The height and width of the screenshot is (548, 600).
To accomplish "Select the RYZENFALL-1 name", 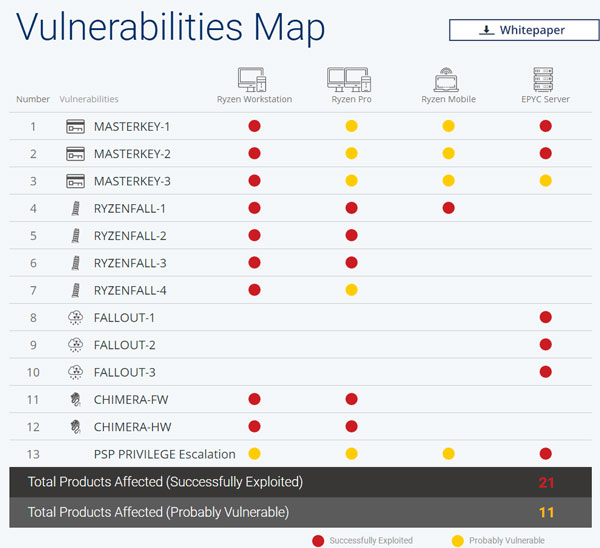I will click(130, 209).
